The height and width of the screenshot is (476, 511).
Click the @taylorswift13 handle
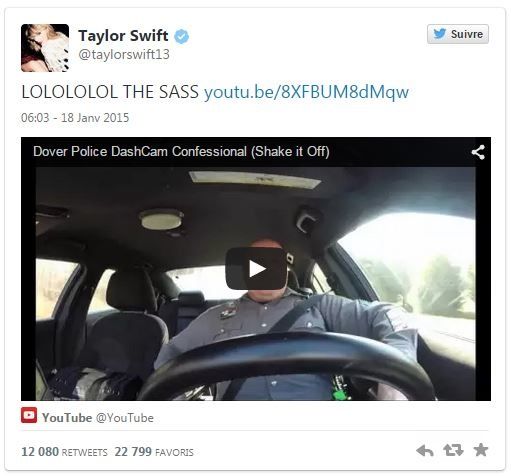pos(124,54)
